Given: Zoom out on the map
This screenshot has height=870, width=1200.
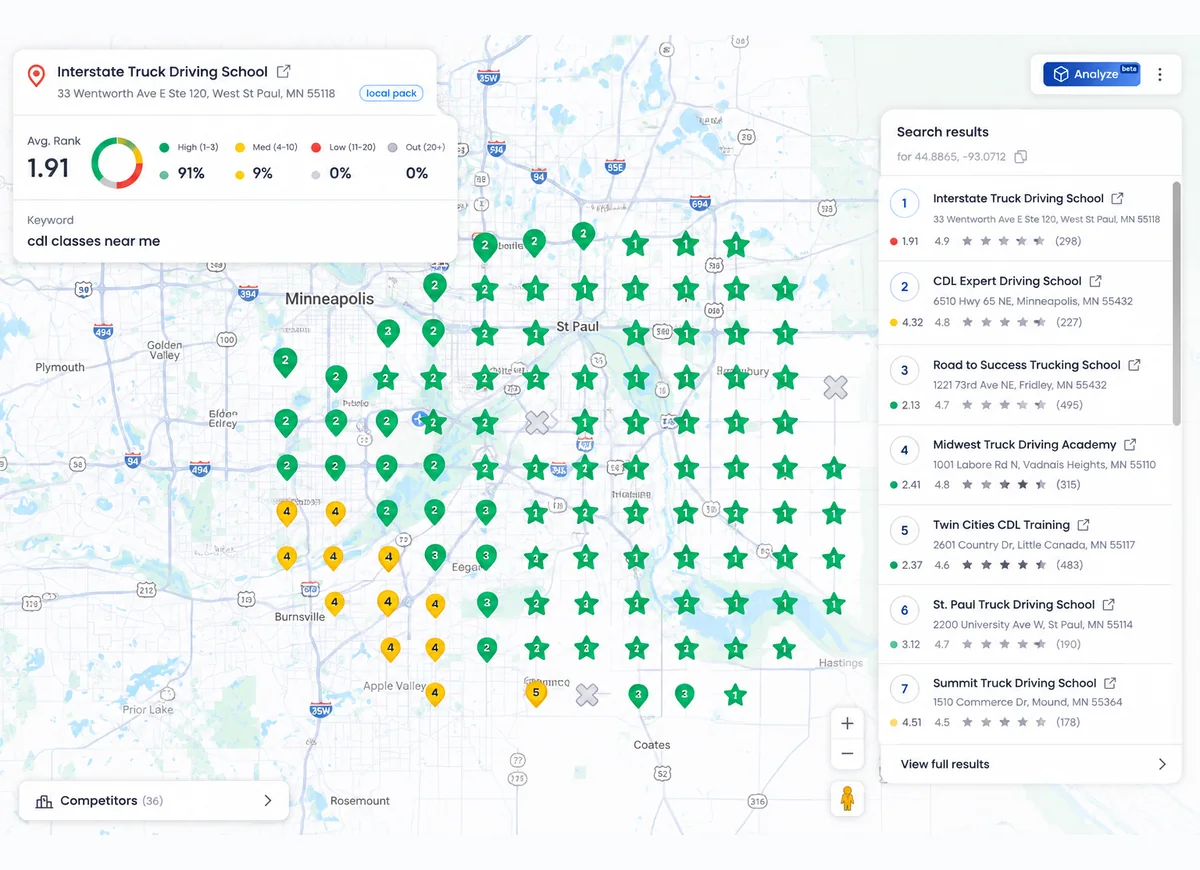Looking at the screenshot, I should (x=847, y=753).
